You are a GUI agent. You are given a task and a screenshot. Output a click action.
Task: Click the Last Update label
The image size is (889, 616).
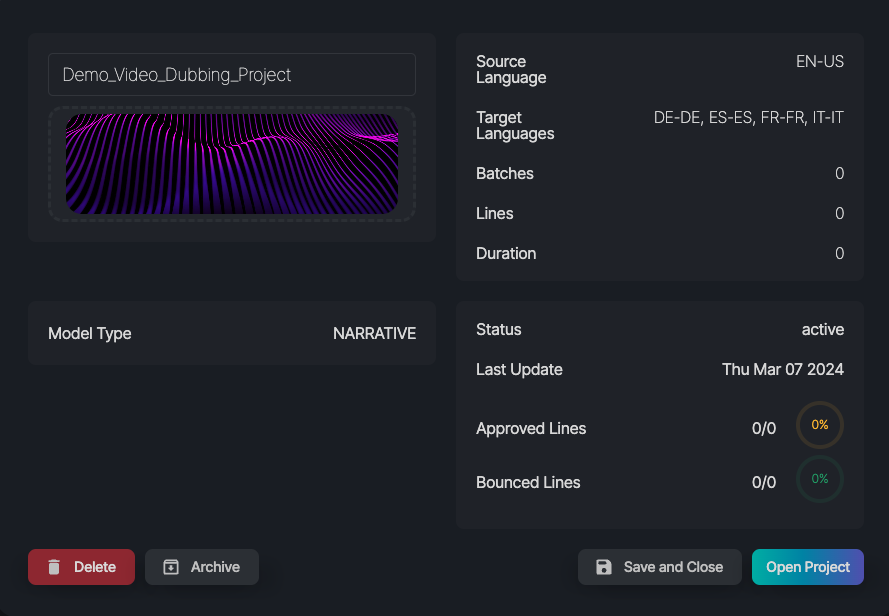519,369
